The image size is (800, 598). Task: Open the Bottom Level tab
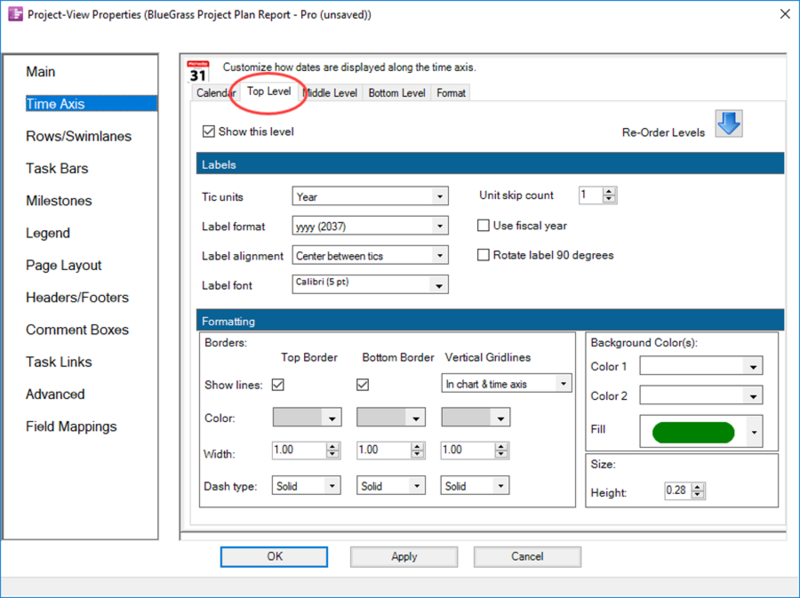[396, 93]
